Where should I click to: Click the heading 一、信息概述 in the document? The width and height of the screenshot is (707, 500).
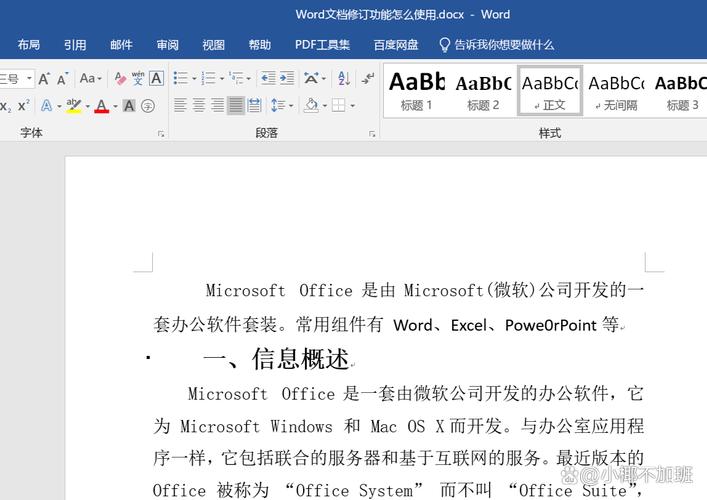click(276, 359)
